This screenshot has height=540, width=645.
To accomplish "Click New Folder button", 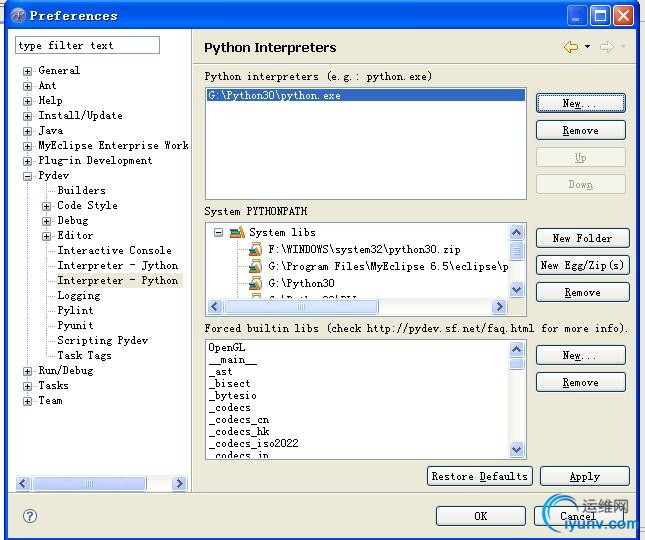I will coord(581,238).
